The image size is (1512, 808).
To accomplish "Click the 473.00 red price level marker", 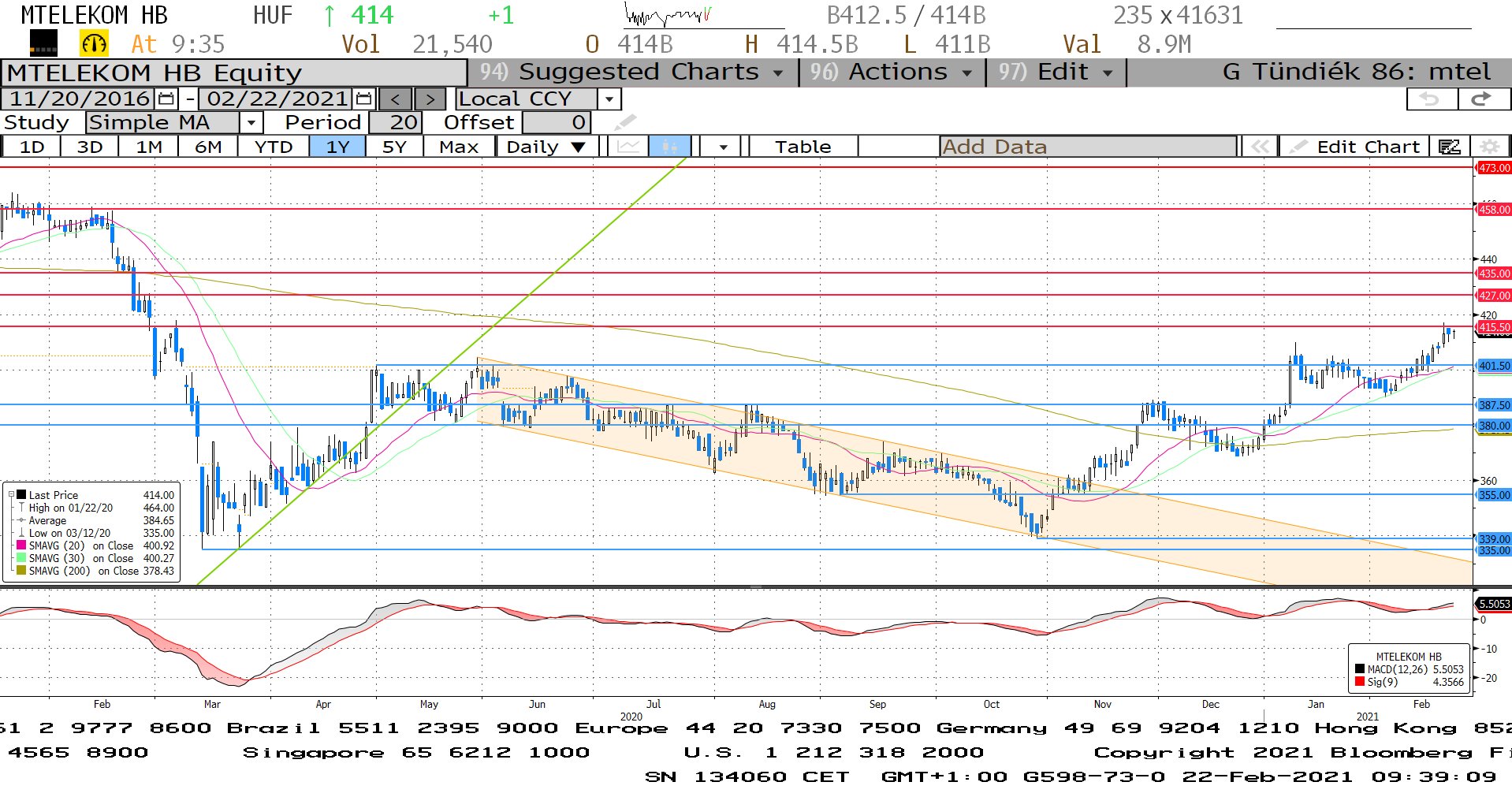I will click(x=1493, y=168).
